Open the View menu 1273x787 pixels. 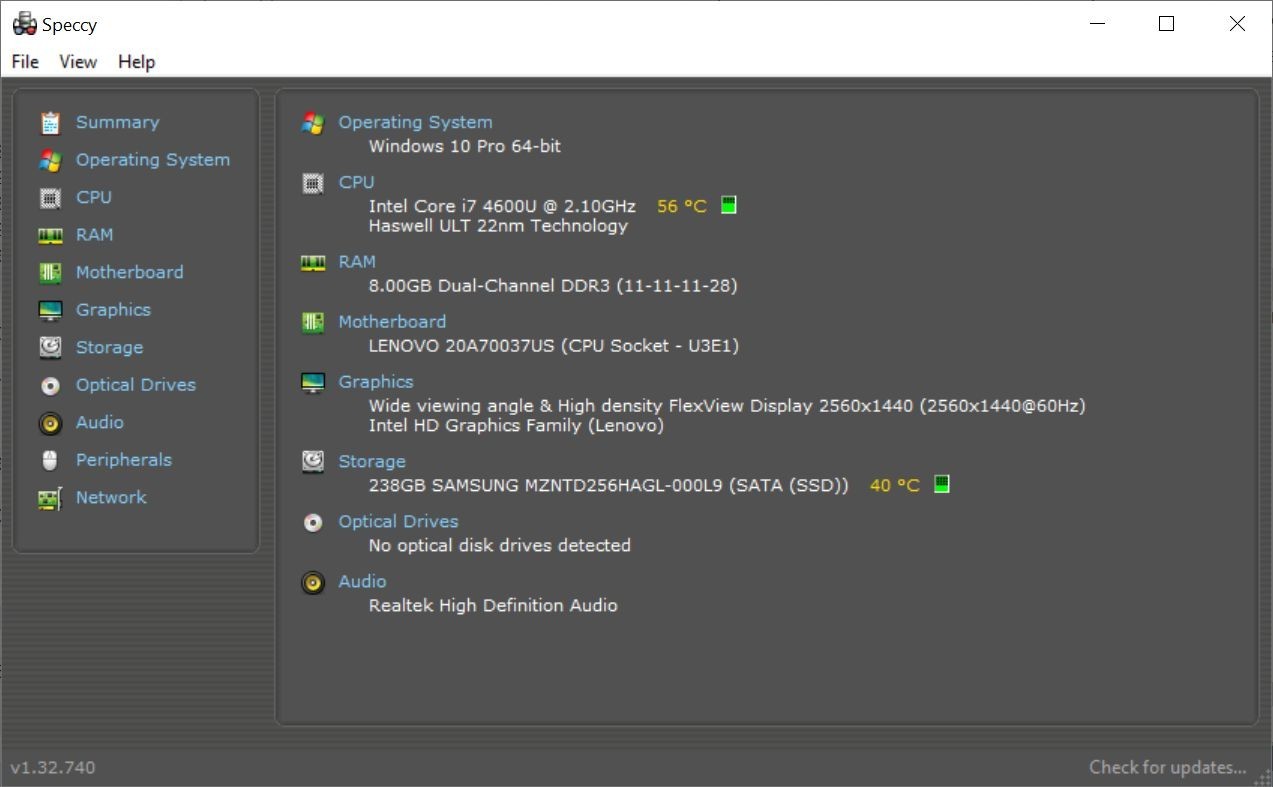click(78, 62)
